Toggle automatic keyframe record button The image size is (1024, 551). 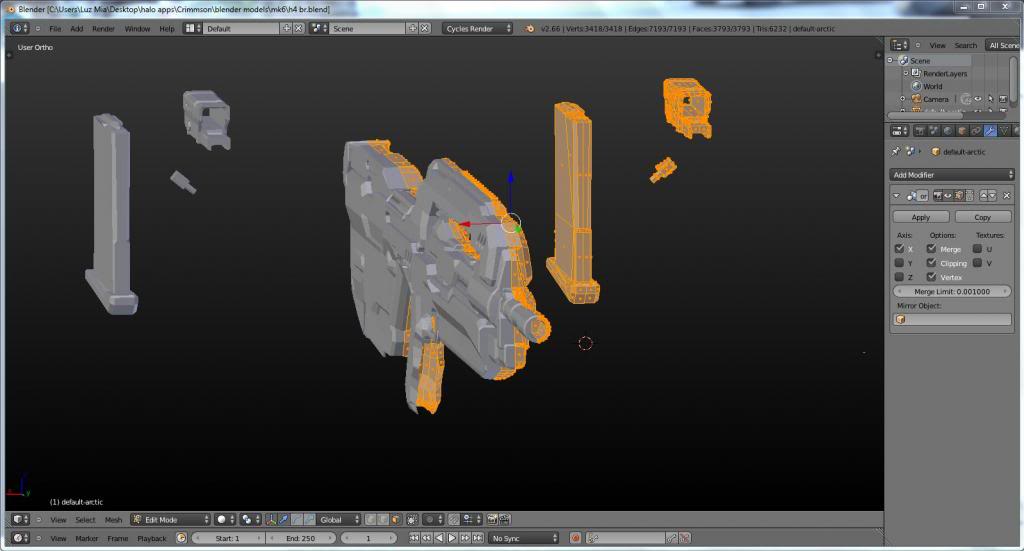click(575, 538)
